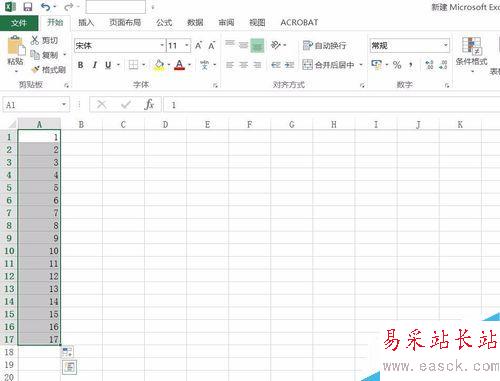Center cell text horizontally
Image resolution: width=500 pixels, height=381 pixels.
[x=244, y=65]
